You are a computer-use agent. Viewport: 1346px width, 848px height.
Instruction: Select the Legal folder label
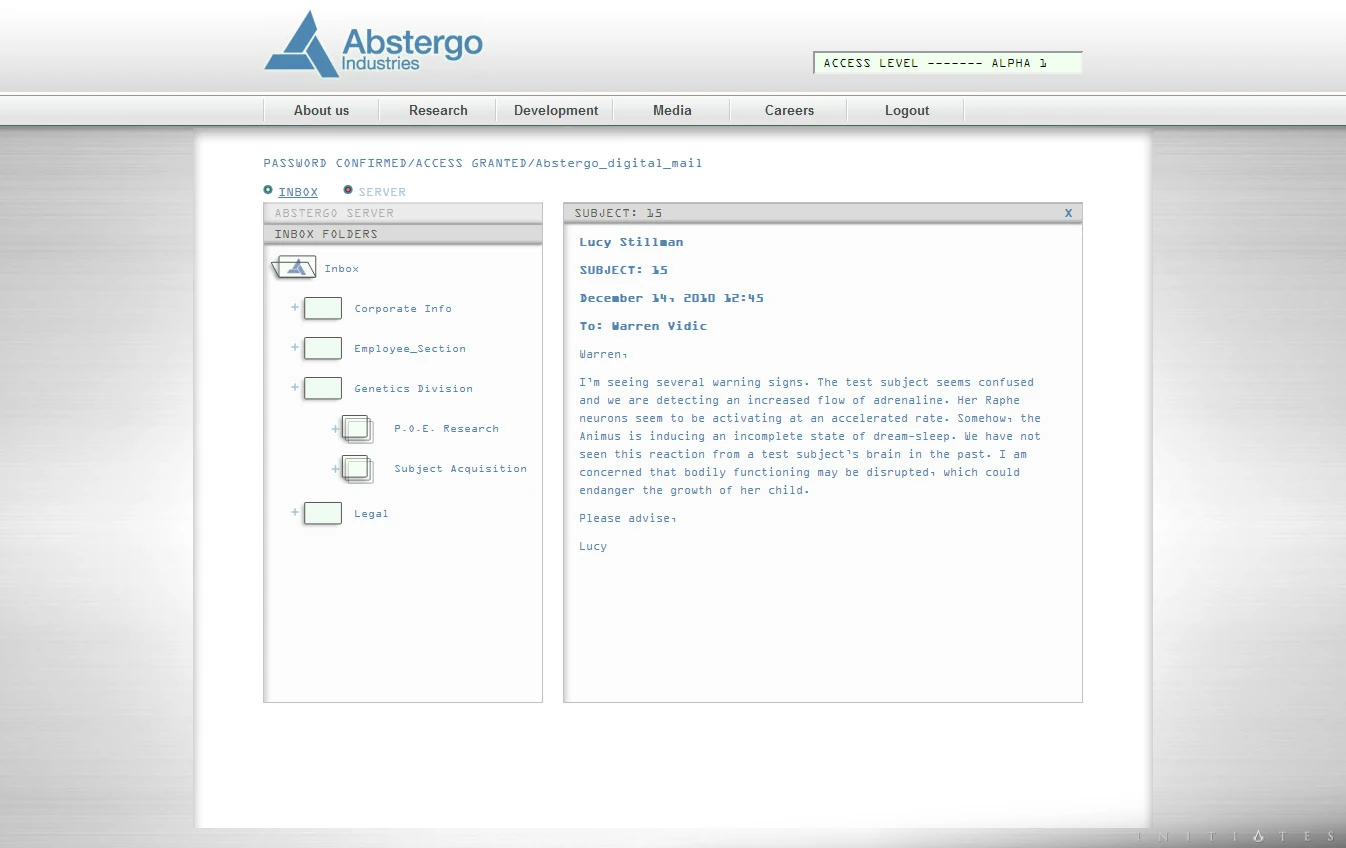coord(371,514)
